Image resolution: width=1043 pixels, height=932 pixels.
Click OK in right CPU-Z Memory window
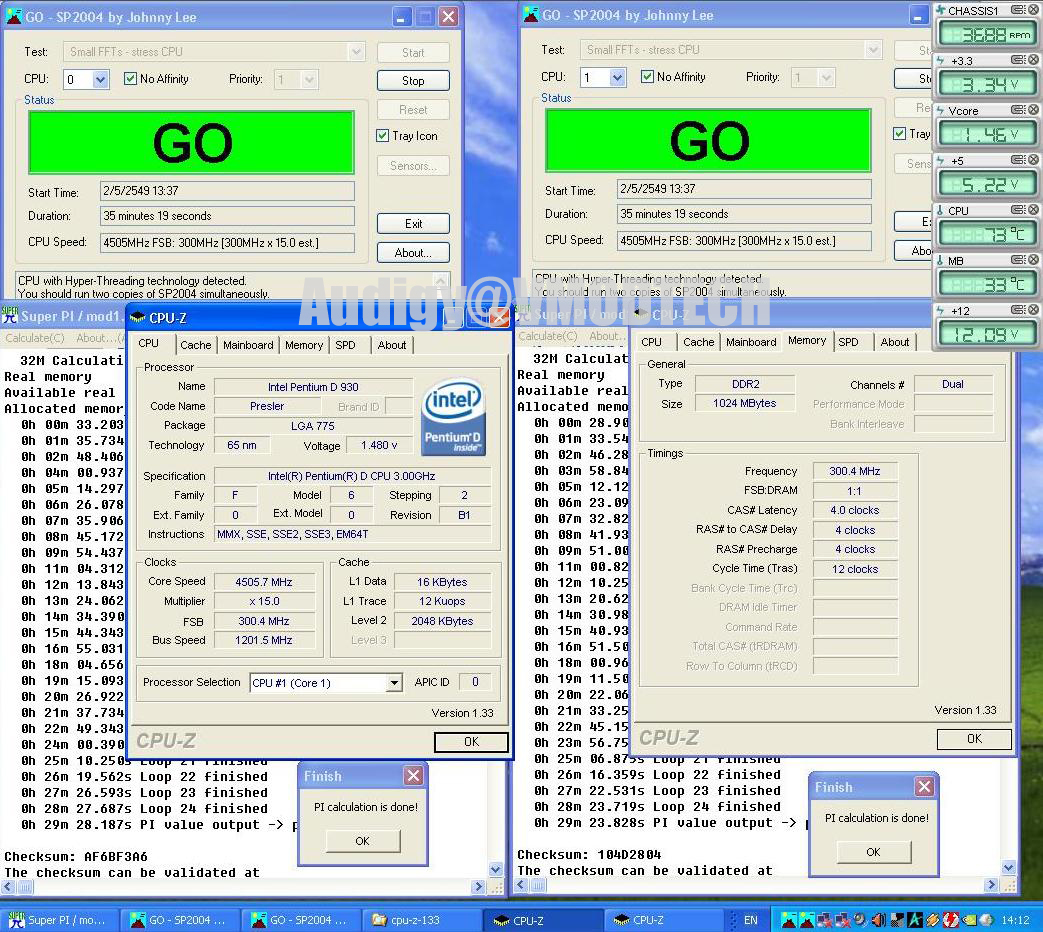(974, 739)
